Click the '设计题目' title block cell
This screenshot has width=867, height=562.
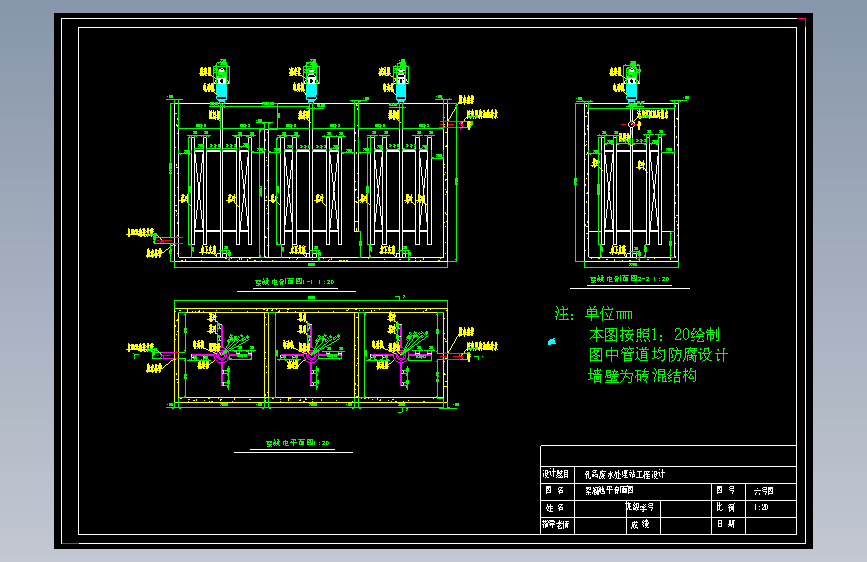556,474
